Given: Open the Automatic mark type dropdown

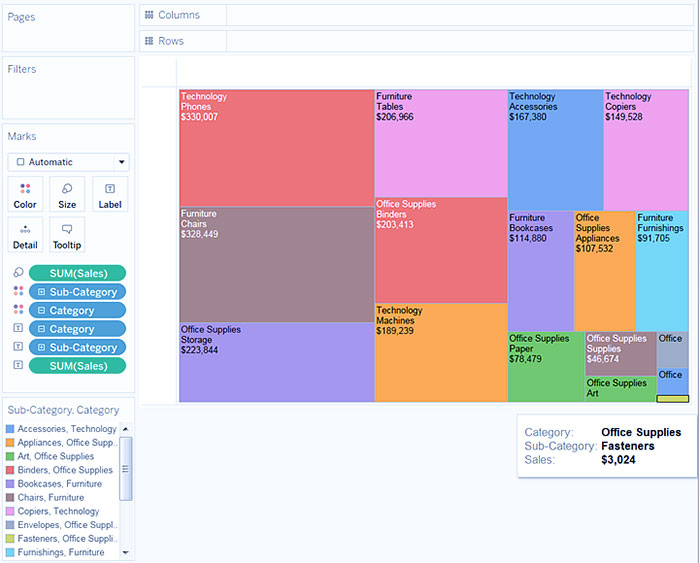Looking at the screenshot, I should tap(68, 162).
